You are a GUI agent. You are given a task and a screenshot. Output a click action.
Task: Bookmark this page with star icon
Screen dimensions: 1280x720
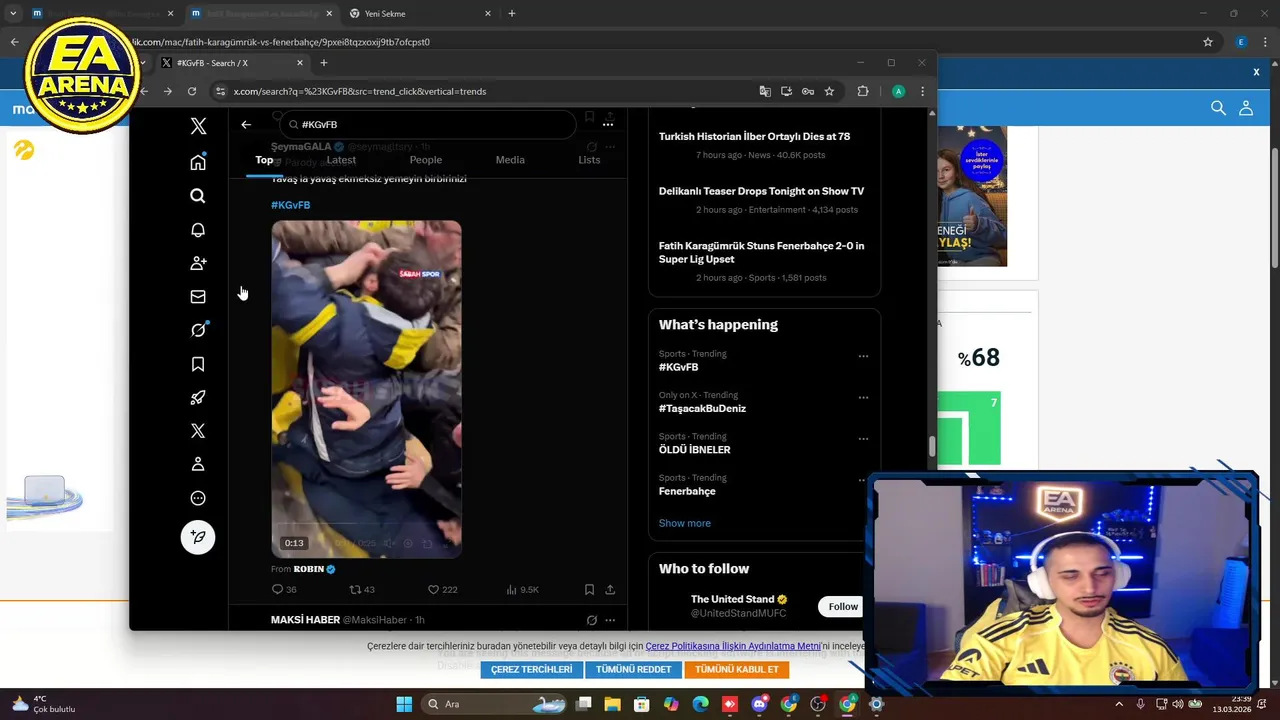click(829, 91)
